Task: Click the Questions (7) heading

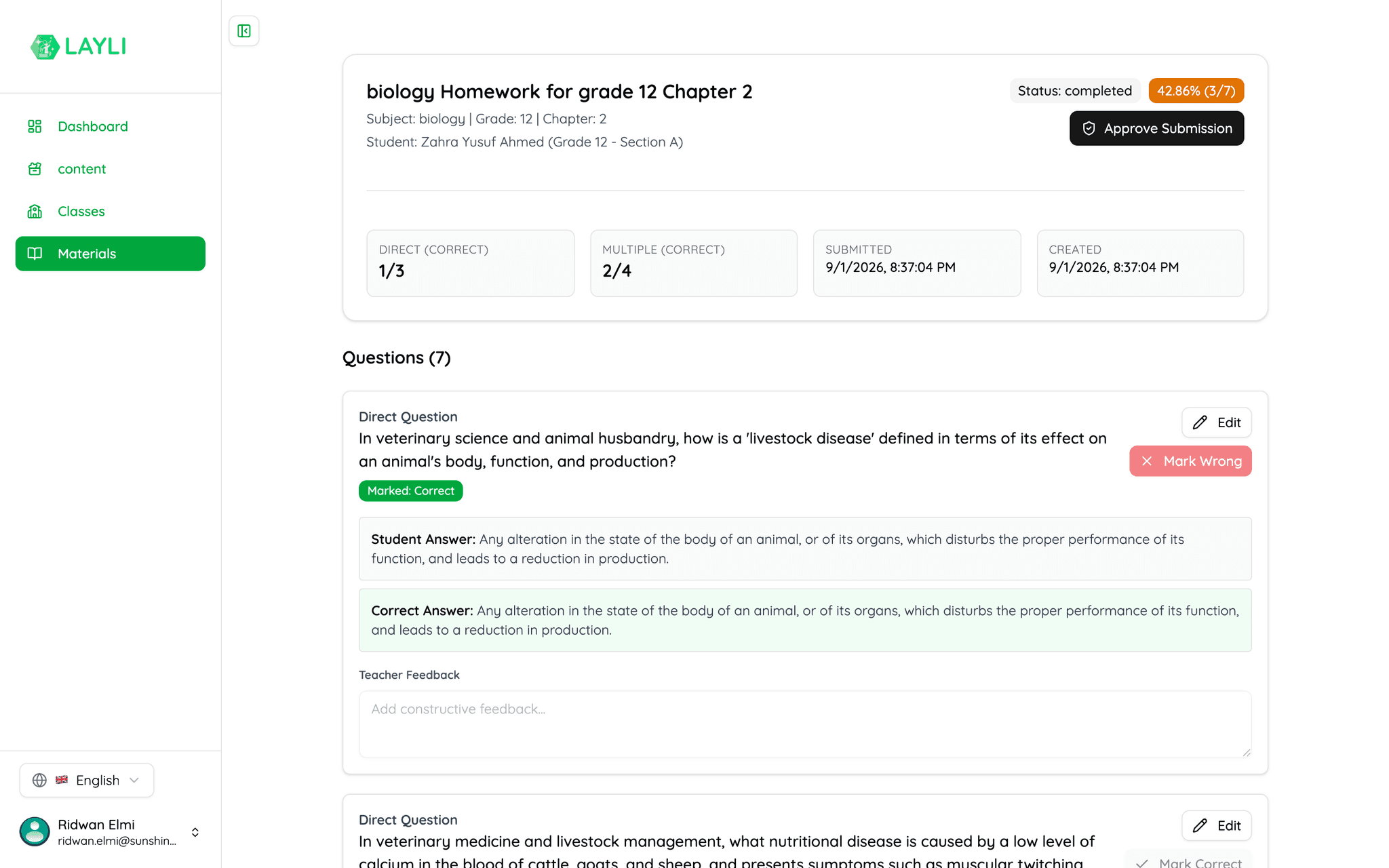Action: 397,358
